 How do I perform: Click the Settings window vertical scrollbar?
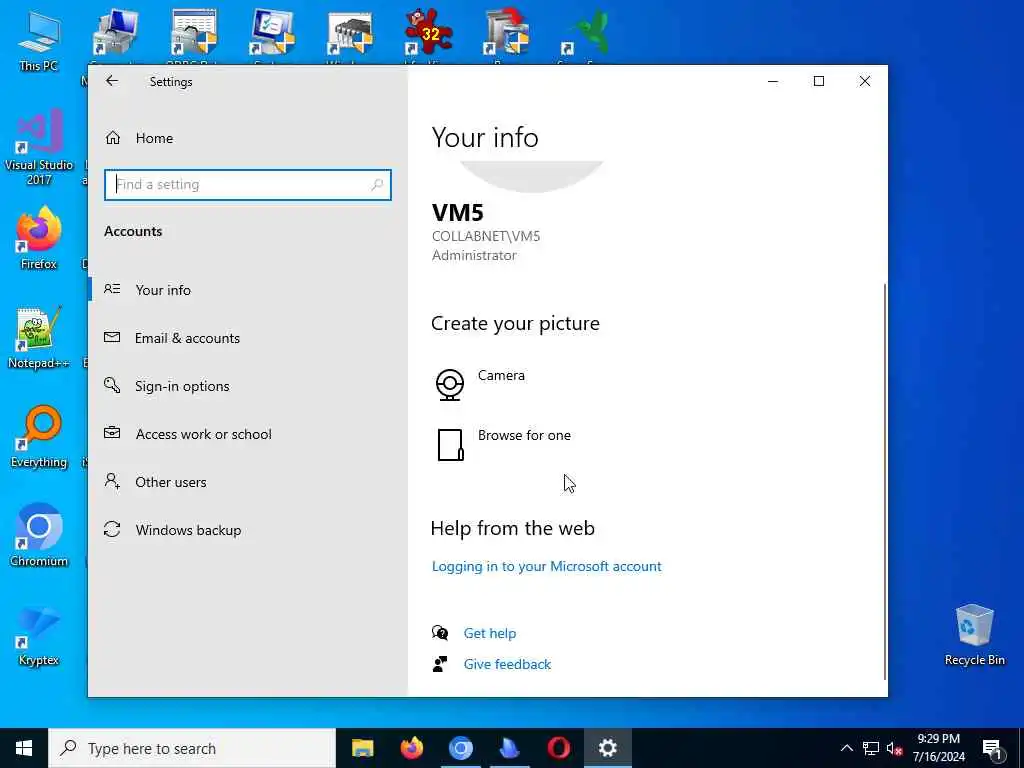pos(885,481)
